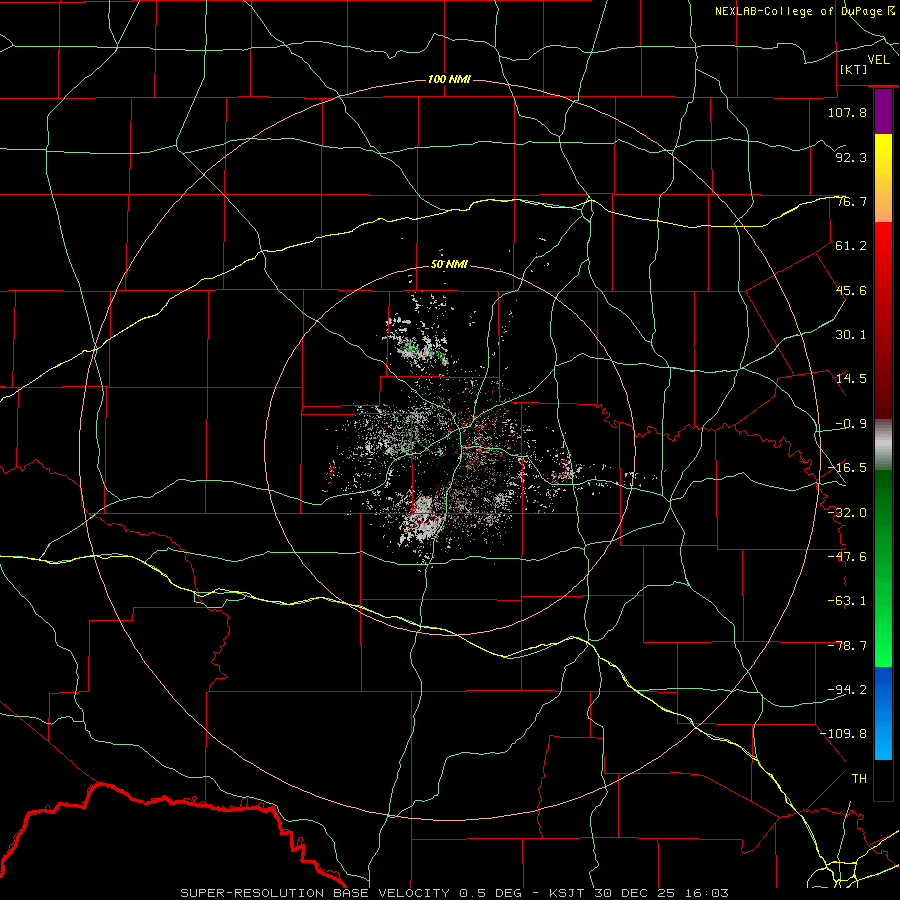This screenshot has width=900, height=900.
Task: Click the blue segment of the color bar
Action: coord(883,713)
